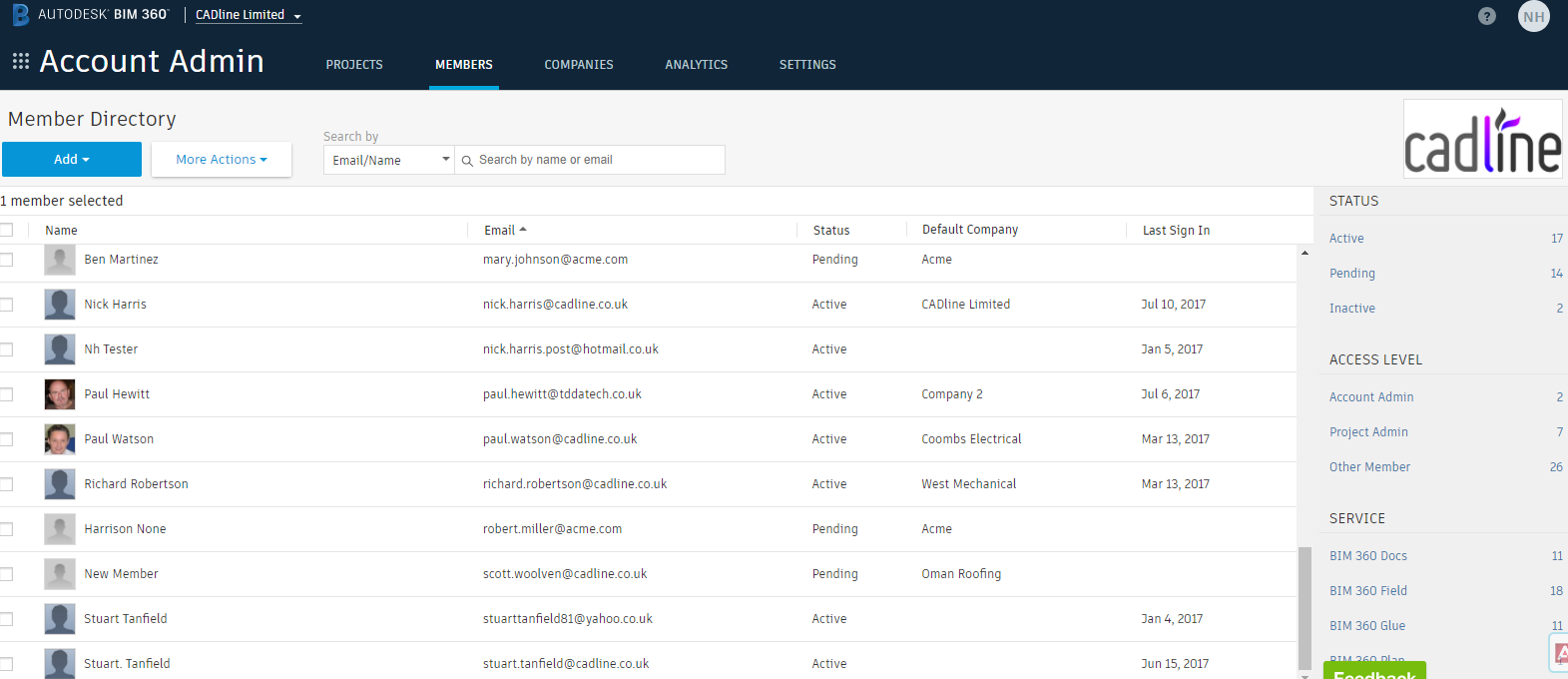Image resolution: width=1568 pixels, height=679 pixels.
Task: Open the Email/Name search-by dropdown
Action: (x=389, y=160)
